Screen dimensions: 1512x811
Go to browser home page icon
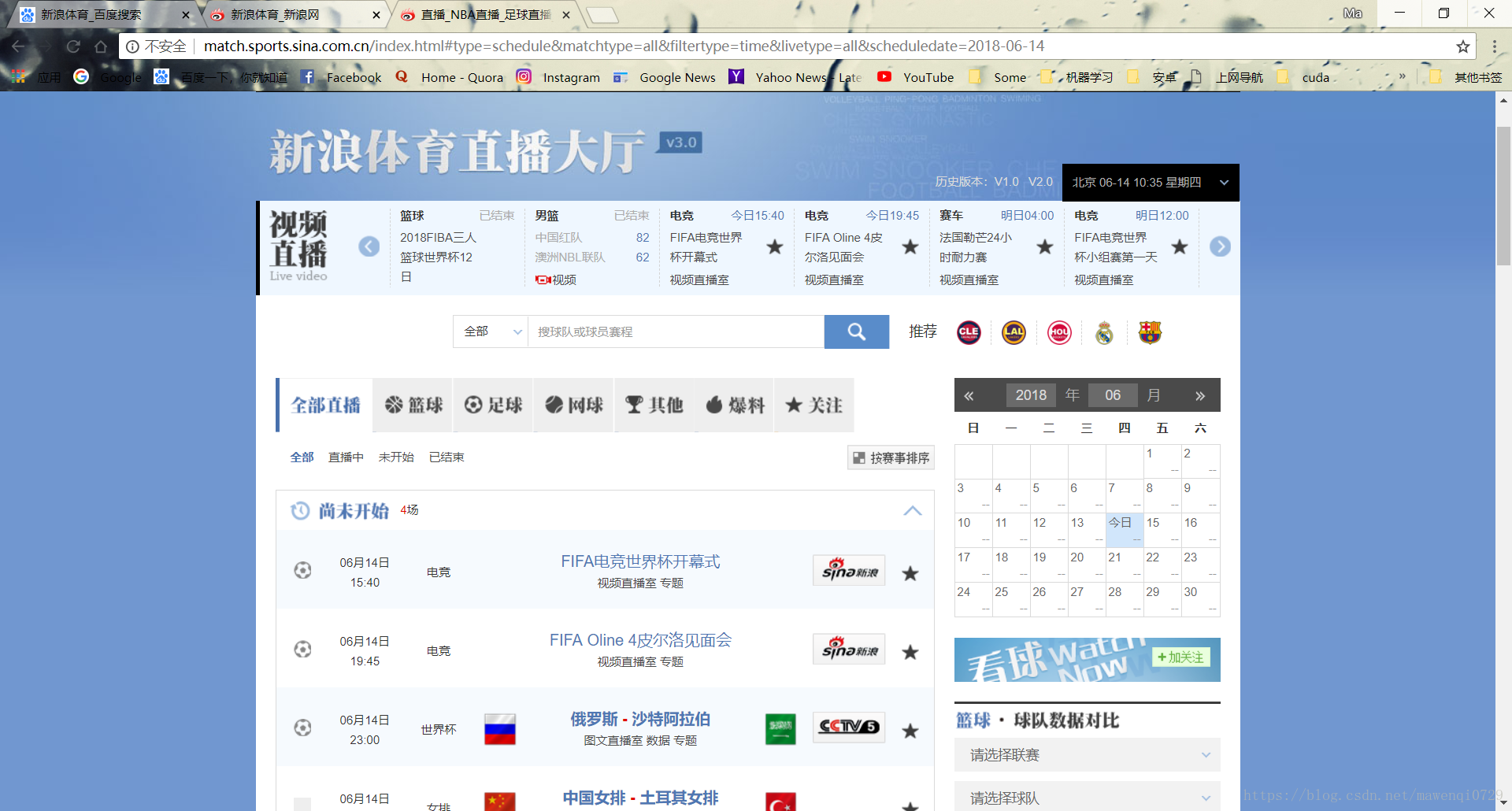tap(101, 46)
